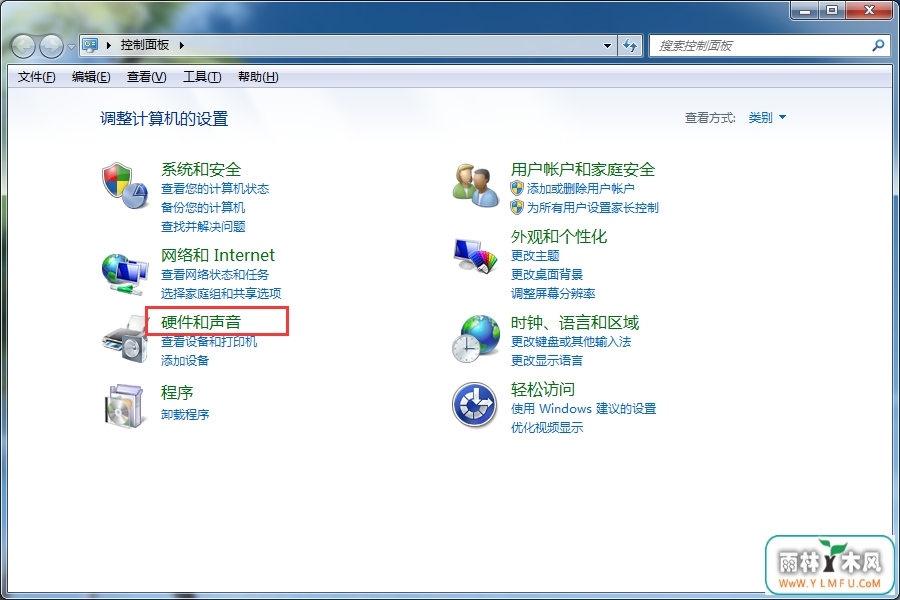The height and width of the screenshot is (600, 900).
Task: Click 更改主题 link
Action: coord(535,256)
